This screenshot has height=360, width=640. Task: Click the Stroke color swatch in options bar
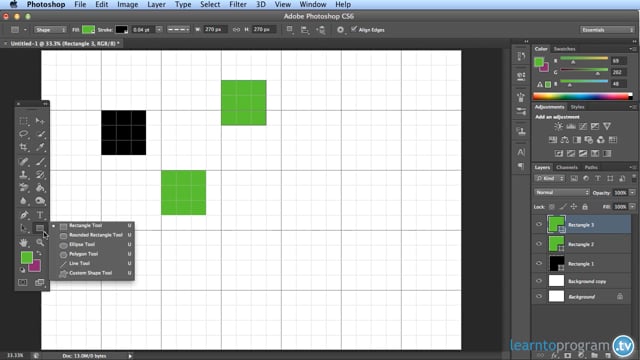[122, 29]
